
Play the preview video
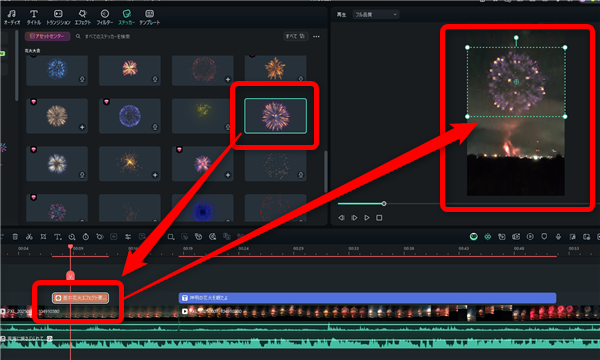click(367, 218)
